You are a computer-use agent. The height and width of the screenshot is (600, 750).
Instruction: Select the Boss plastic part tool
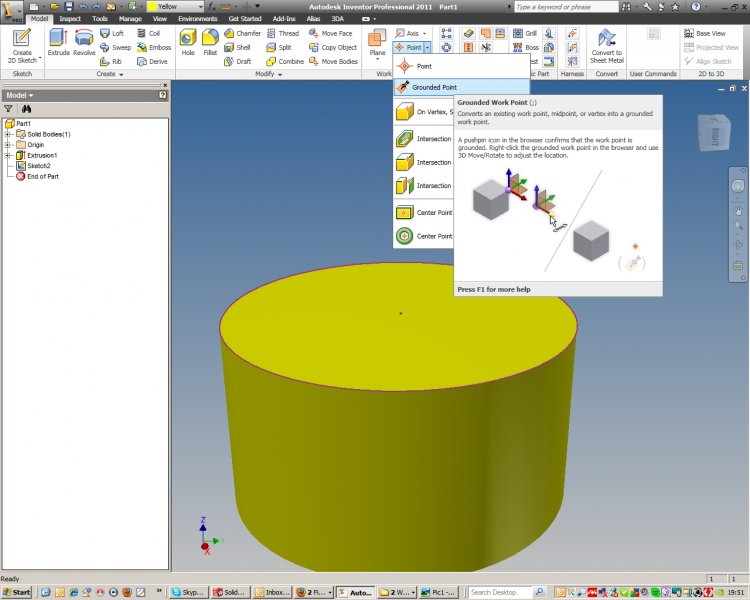[526, 47]
